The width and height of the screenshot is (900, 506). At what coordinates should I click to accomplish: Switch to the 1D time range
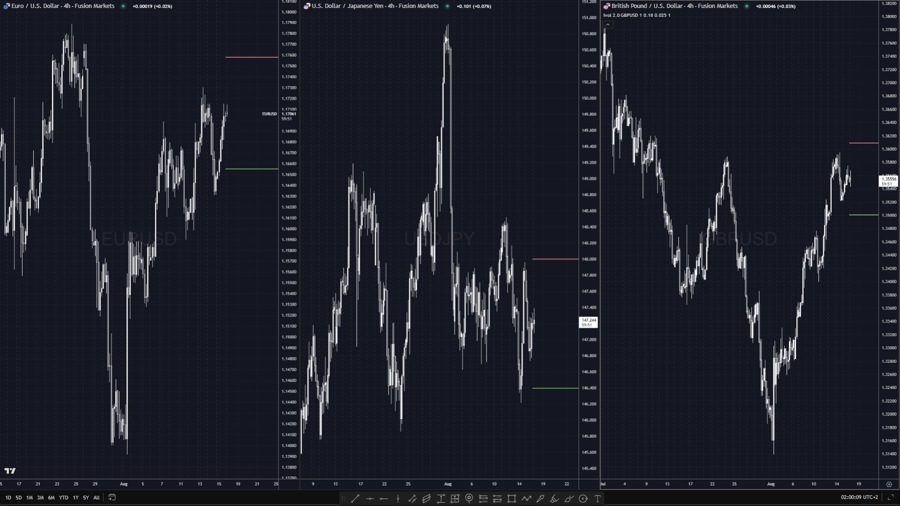[x=8, y=497]
